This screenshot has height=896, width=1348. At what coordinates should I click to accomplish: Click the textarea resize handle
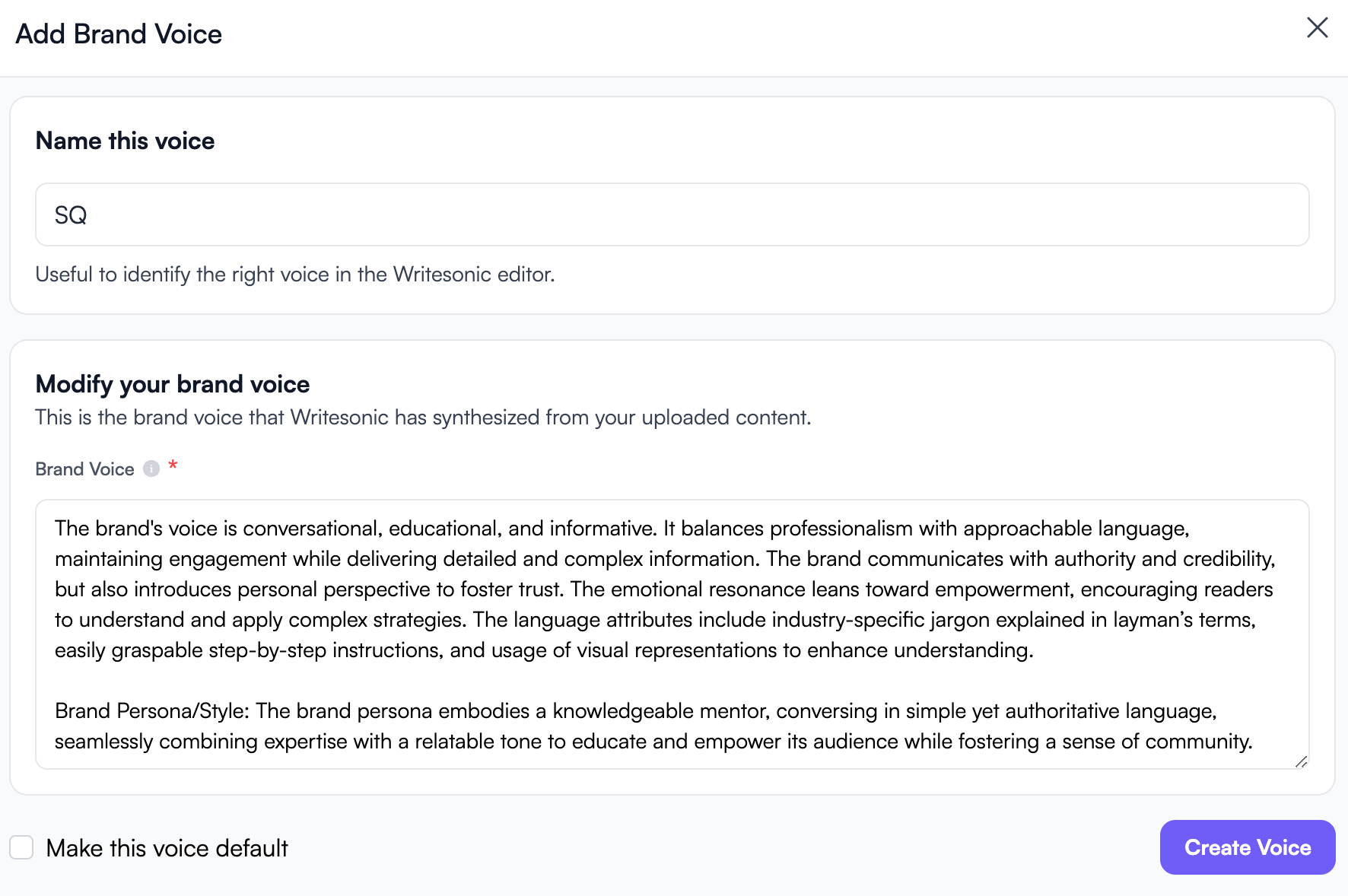pyautogui.click(x=1302, y=761)
